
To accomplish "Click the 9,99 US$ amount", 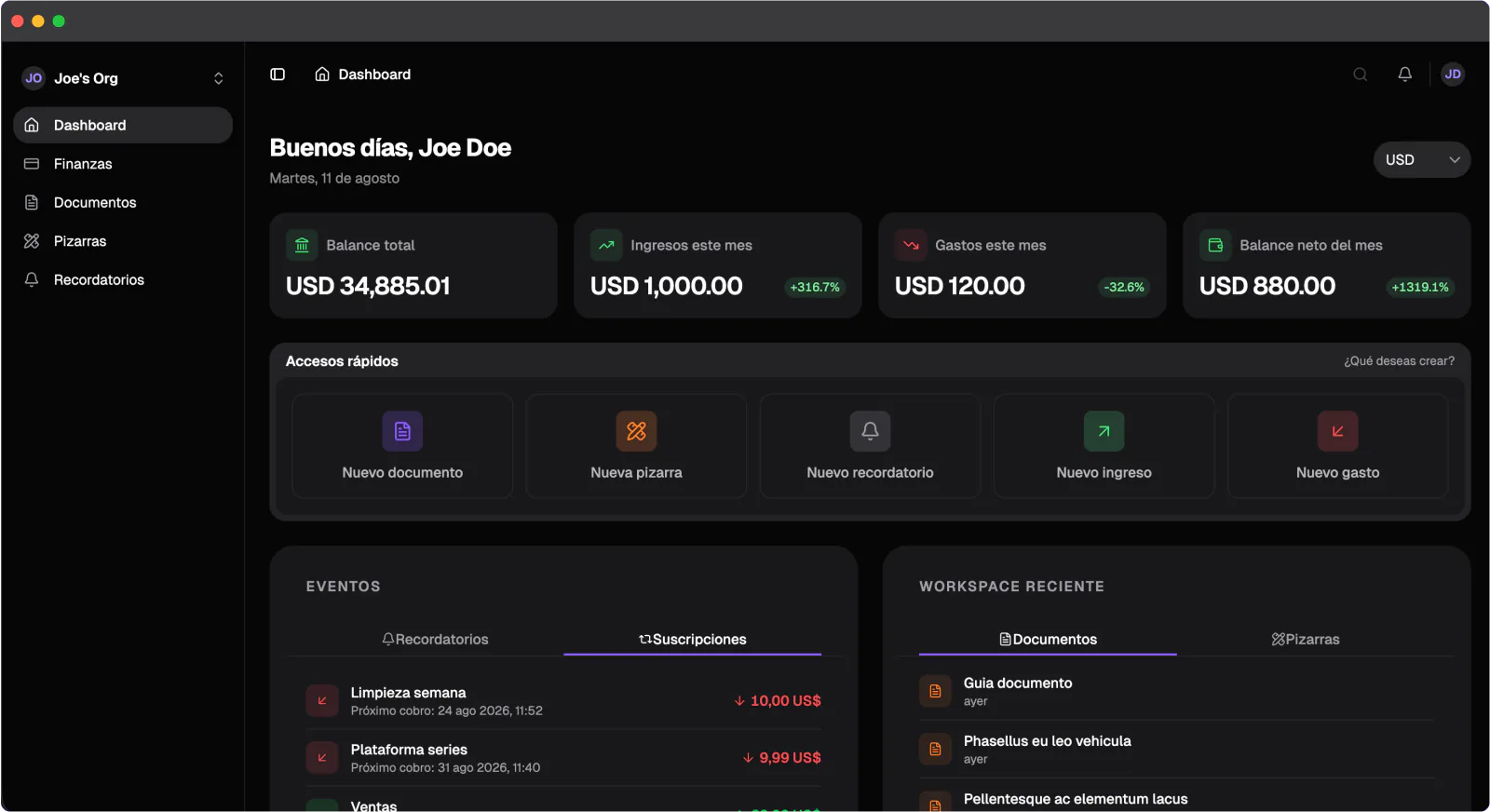I will [x=782, y=757].
